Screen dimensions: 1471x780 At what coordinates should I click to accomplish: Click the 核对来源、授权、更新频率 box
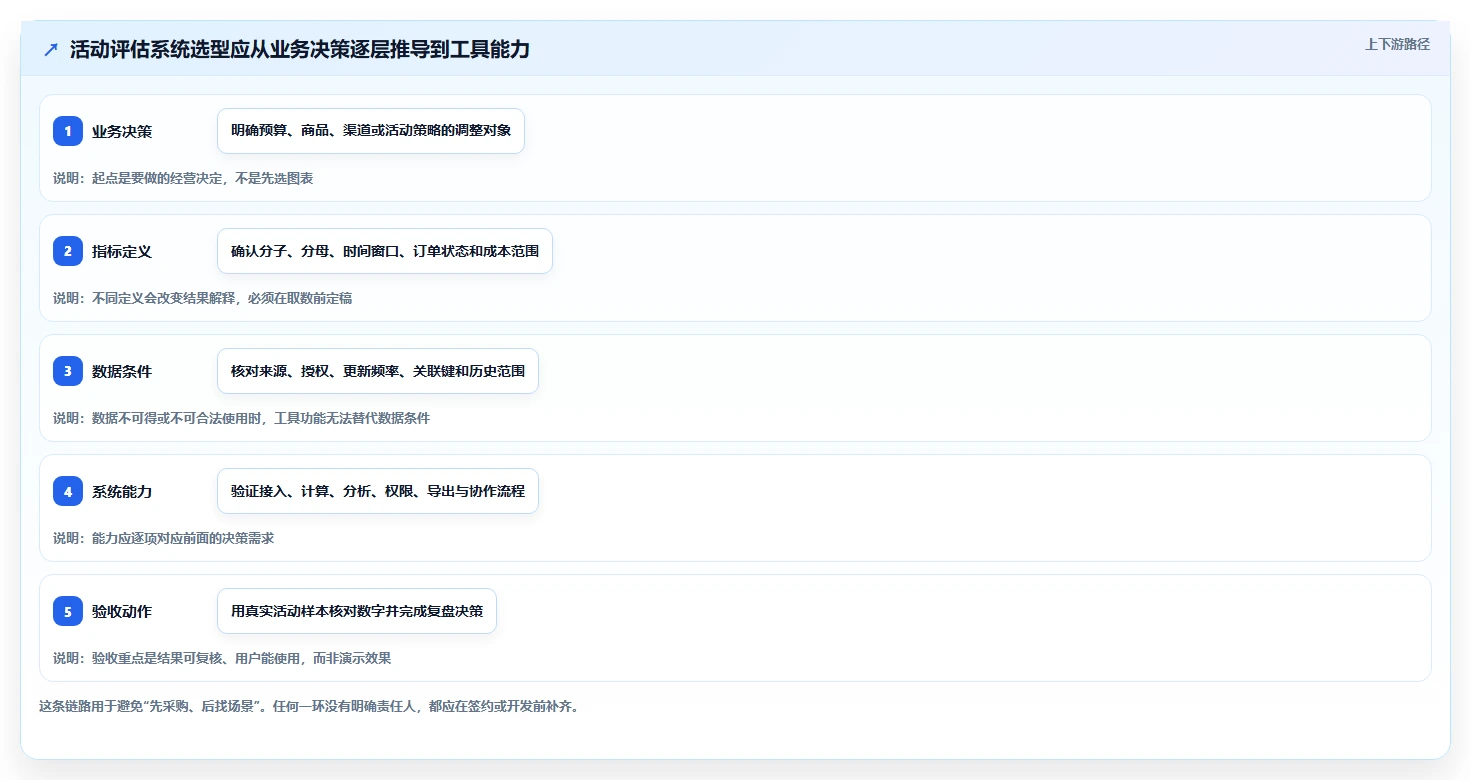tap(378, 371)
